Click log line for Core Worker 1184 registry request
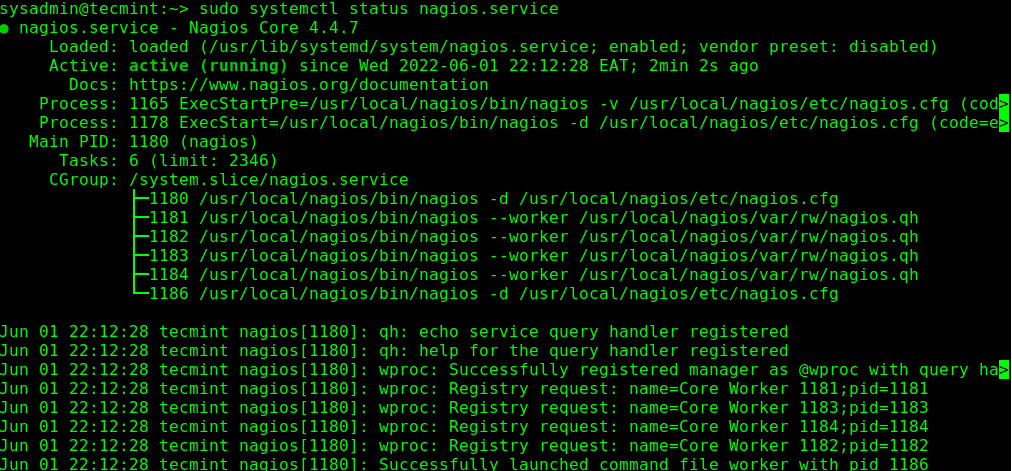 [464, 427]
